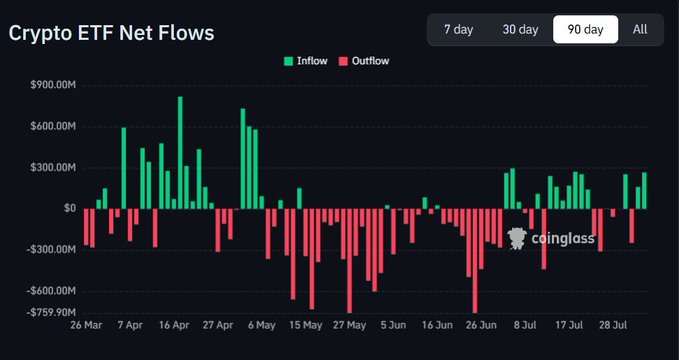The width and height of the screenshot is (679, 360).
Task: Click the 16 Jun x-axis date
Action: (x=437, y=325)
